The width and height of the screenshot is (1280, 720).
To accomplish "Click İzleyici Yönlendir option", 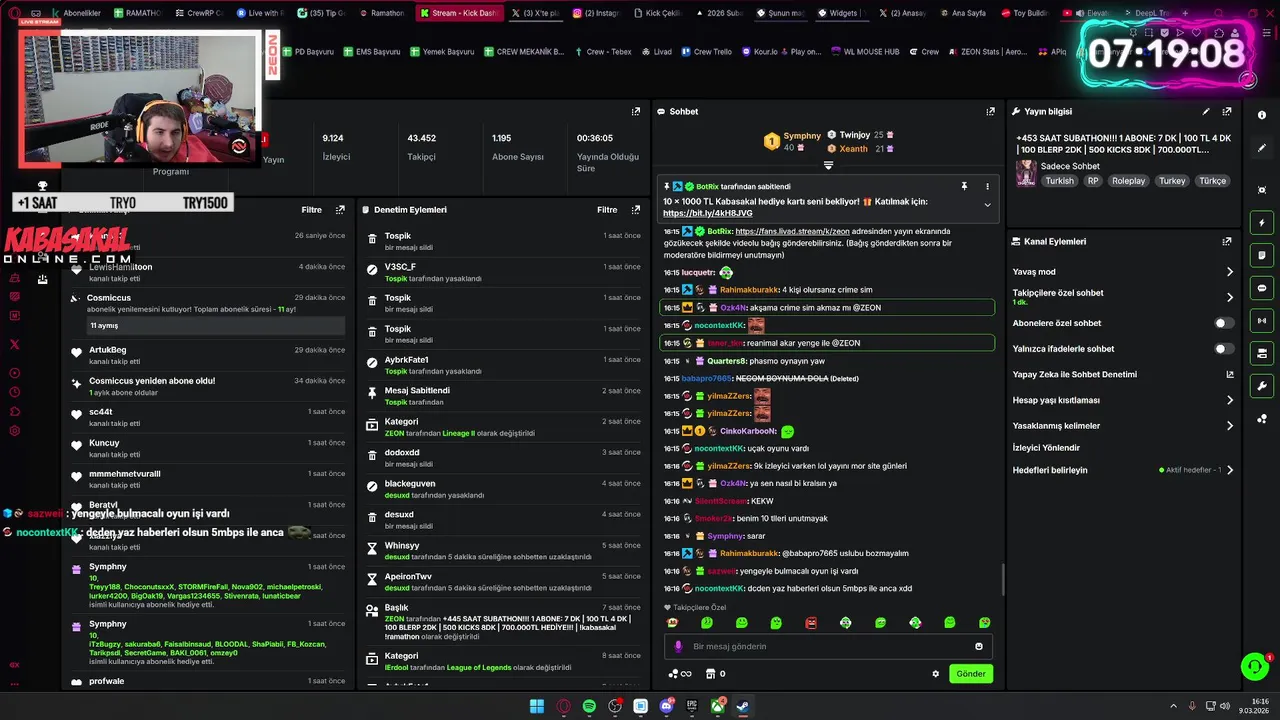I will click(x=1046, y=448).
